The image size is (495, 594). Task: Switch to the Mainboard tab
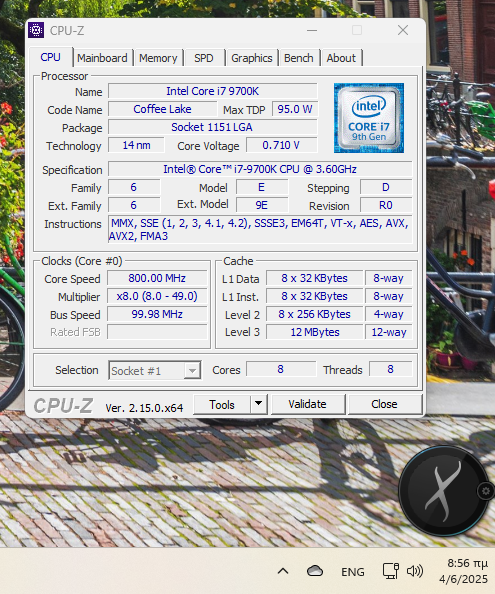pos(102,58)
